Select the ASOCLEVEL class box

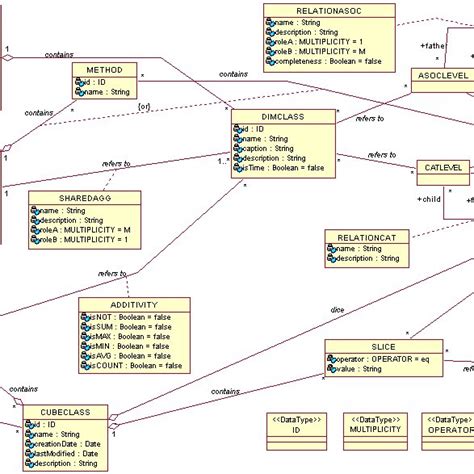click(443, 80)
